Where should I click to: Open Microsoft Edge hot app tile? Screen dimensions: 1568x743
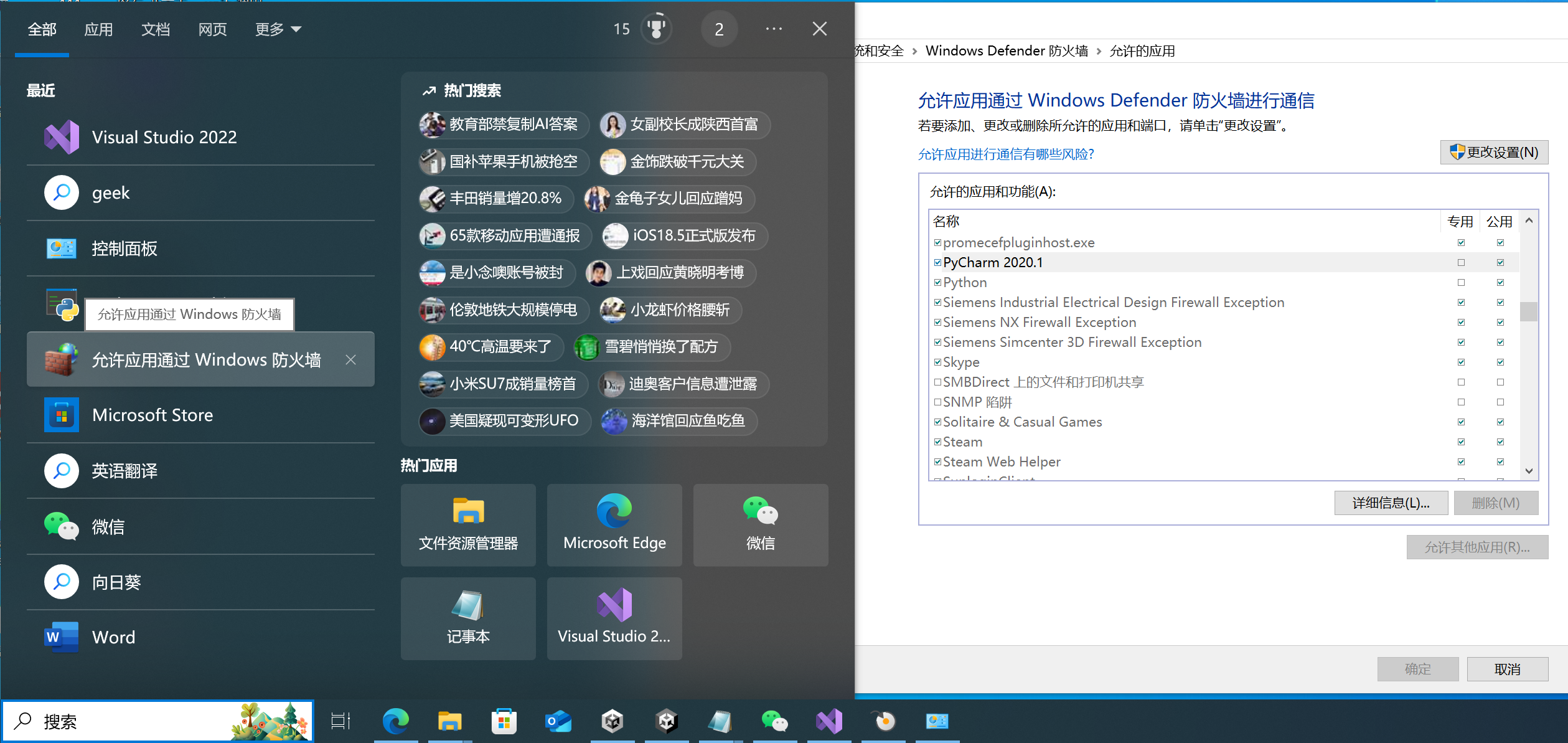(614, 525)
